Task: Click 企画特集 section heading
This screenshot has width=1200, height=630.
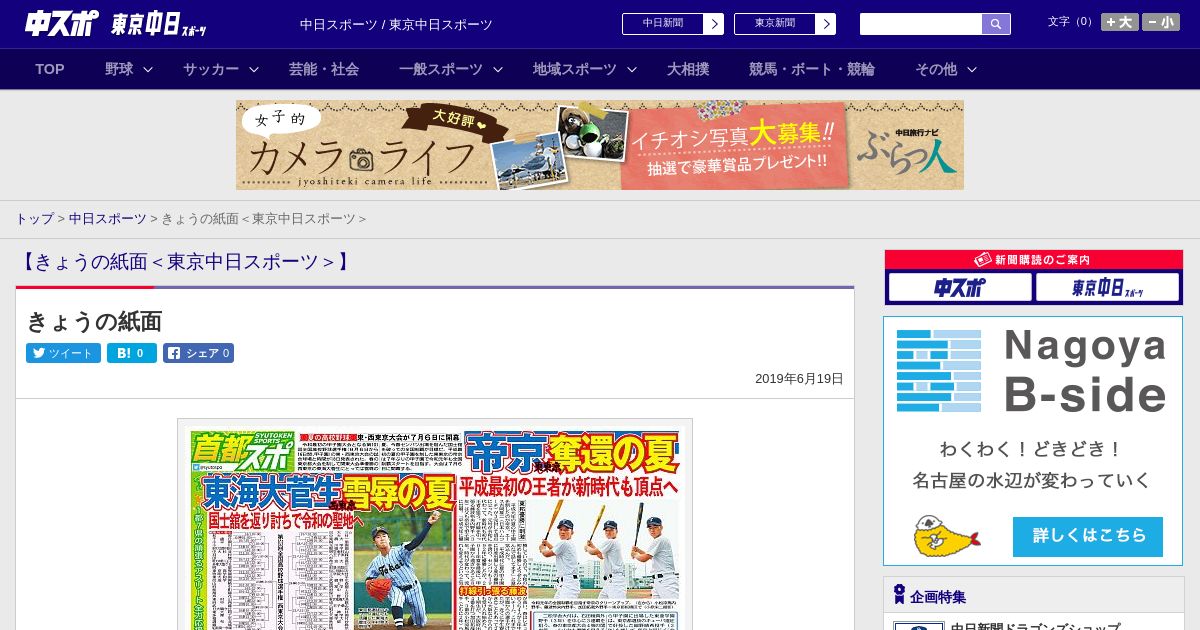Action: coord(938,597)
